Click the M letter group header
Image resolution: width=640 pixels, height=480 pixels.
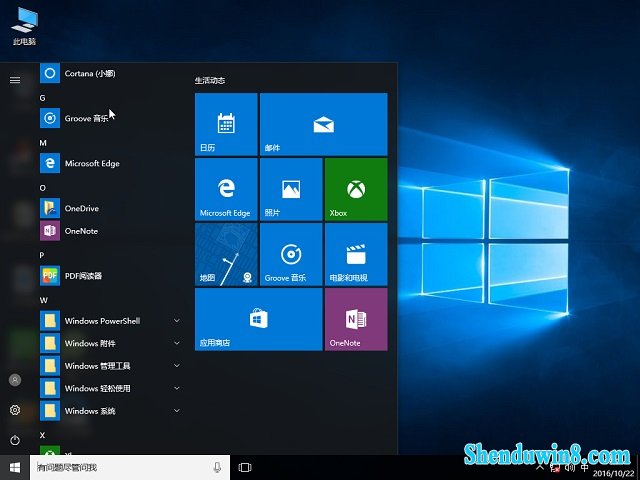(43, 143)
